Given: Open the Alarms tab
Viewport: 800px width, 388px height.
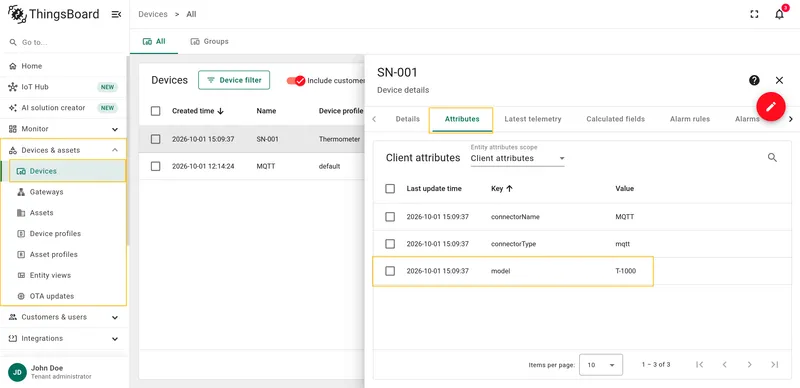Looking at the screenshot, I should 747,119.
